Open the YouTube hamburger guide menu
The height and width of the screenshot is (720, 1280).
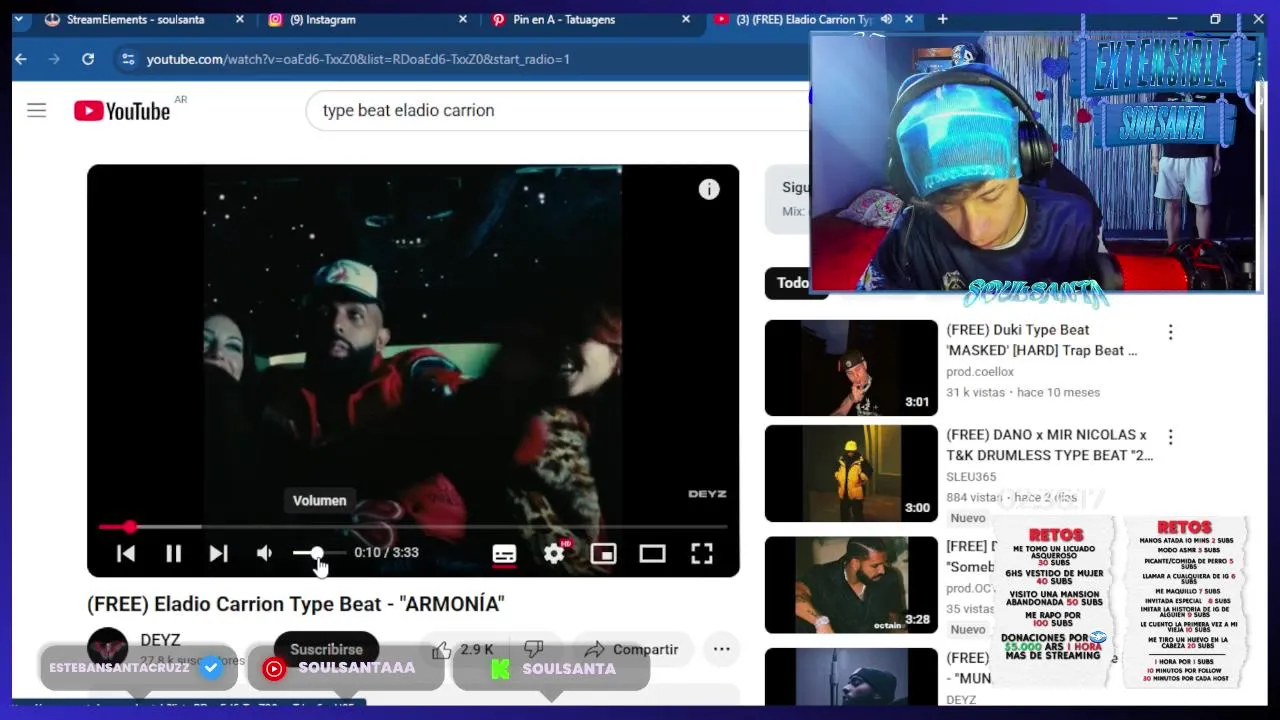coord(37,110)
